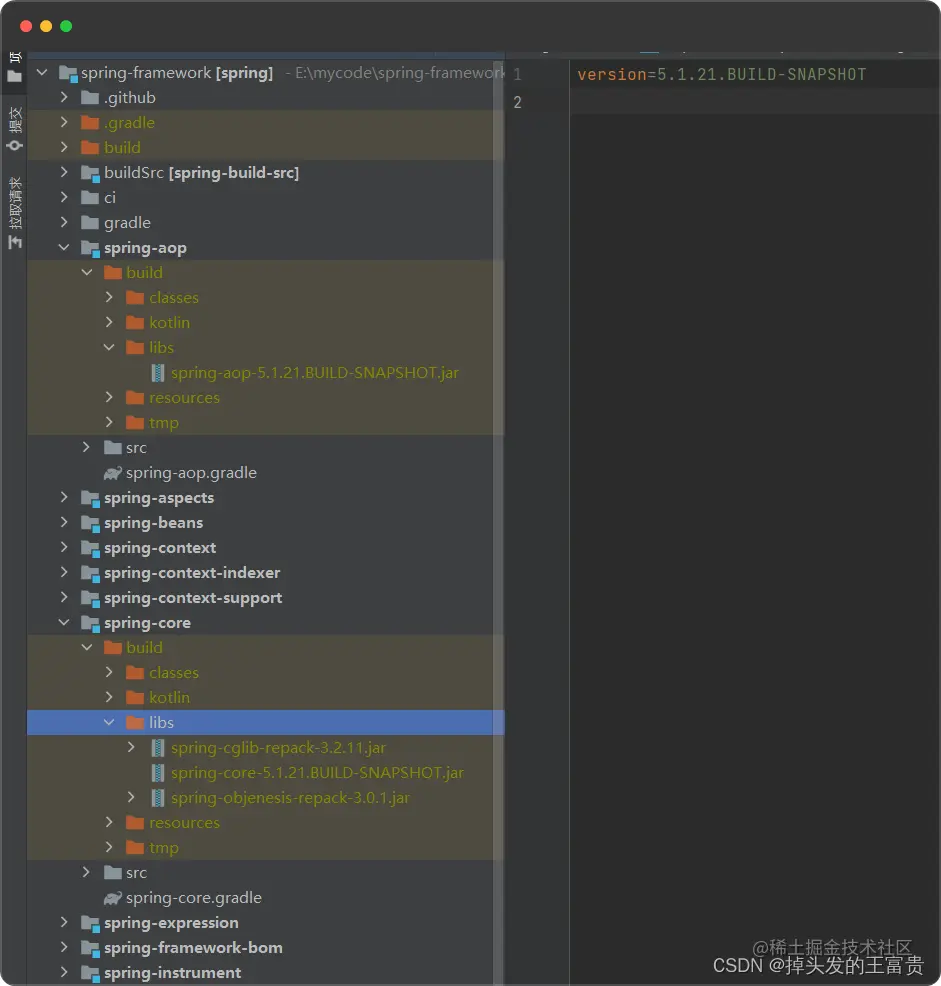Click the ci folder icon
941x986 pixels.
pos(90,197)
